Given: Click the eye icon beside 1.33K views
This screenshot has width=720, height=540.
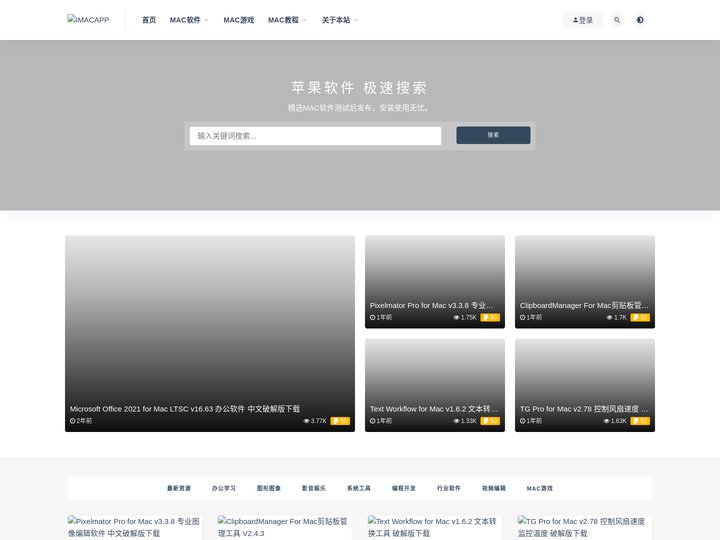Looking at the screenshot, I should pos(456,421).
